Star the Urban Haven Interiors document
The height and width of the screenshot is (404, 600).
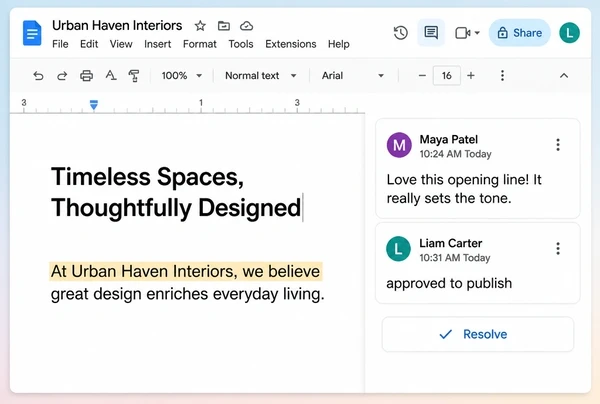pyautogui.click(x=200, y=26)
